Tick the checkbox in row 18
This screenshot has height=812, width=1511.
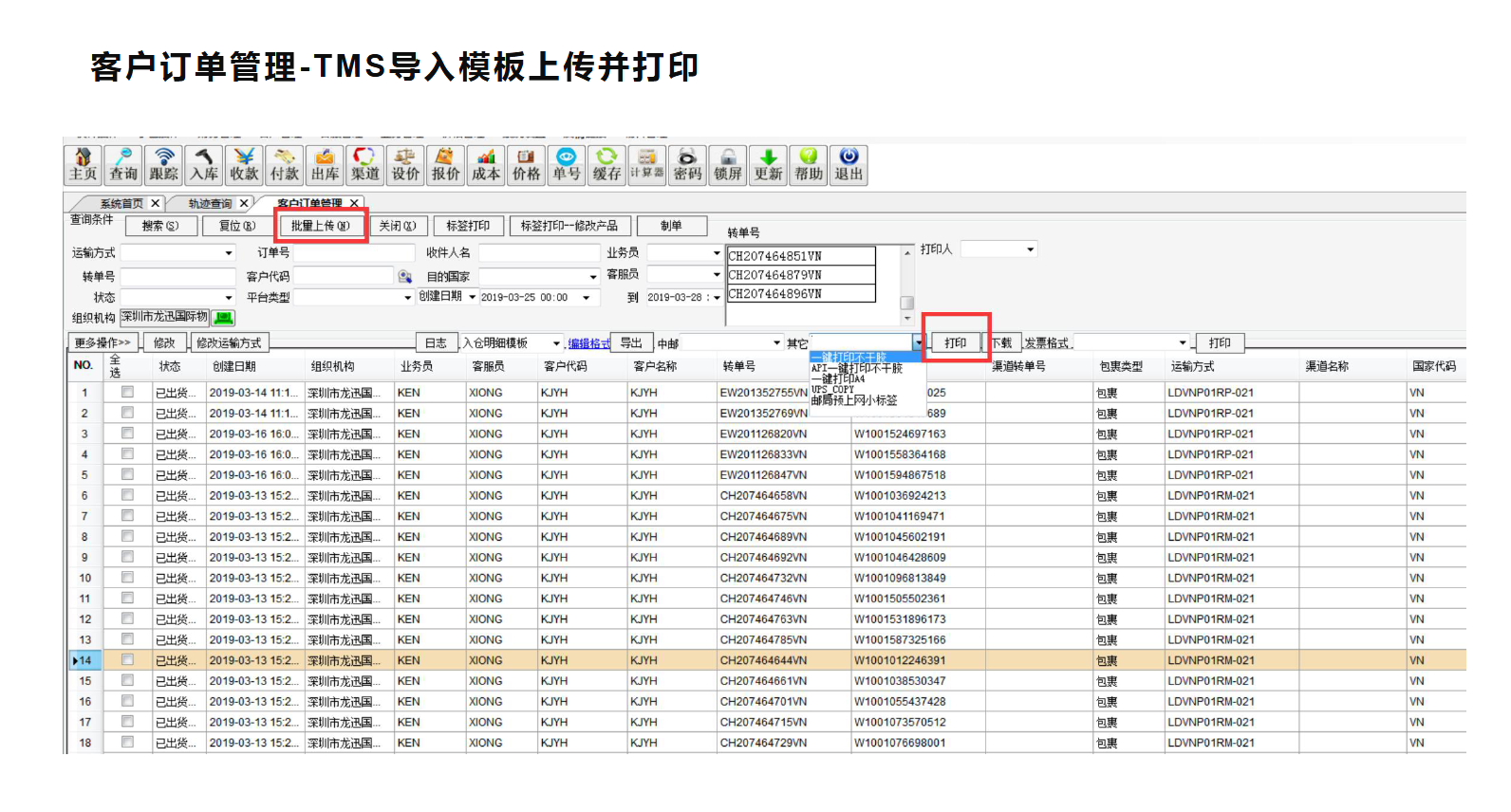(x=127, y=743)
